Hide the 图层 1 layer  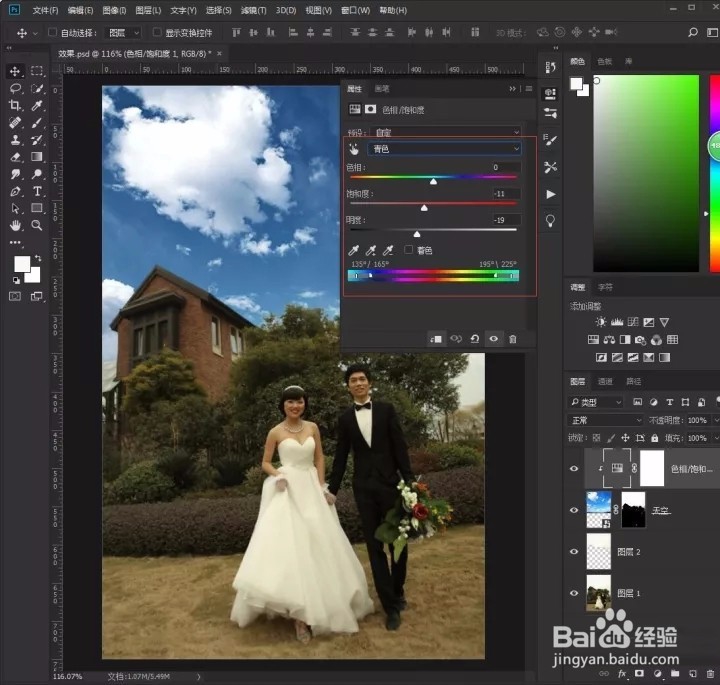point(574,593)
